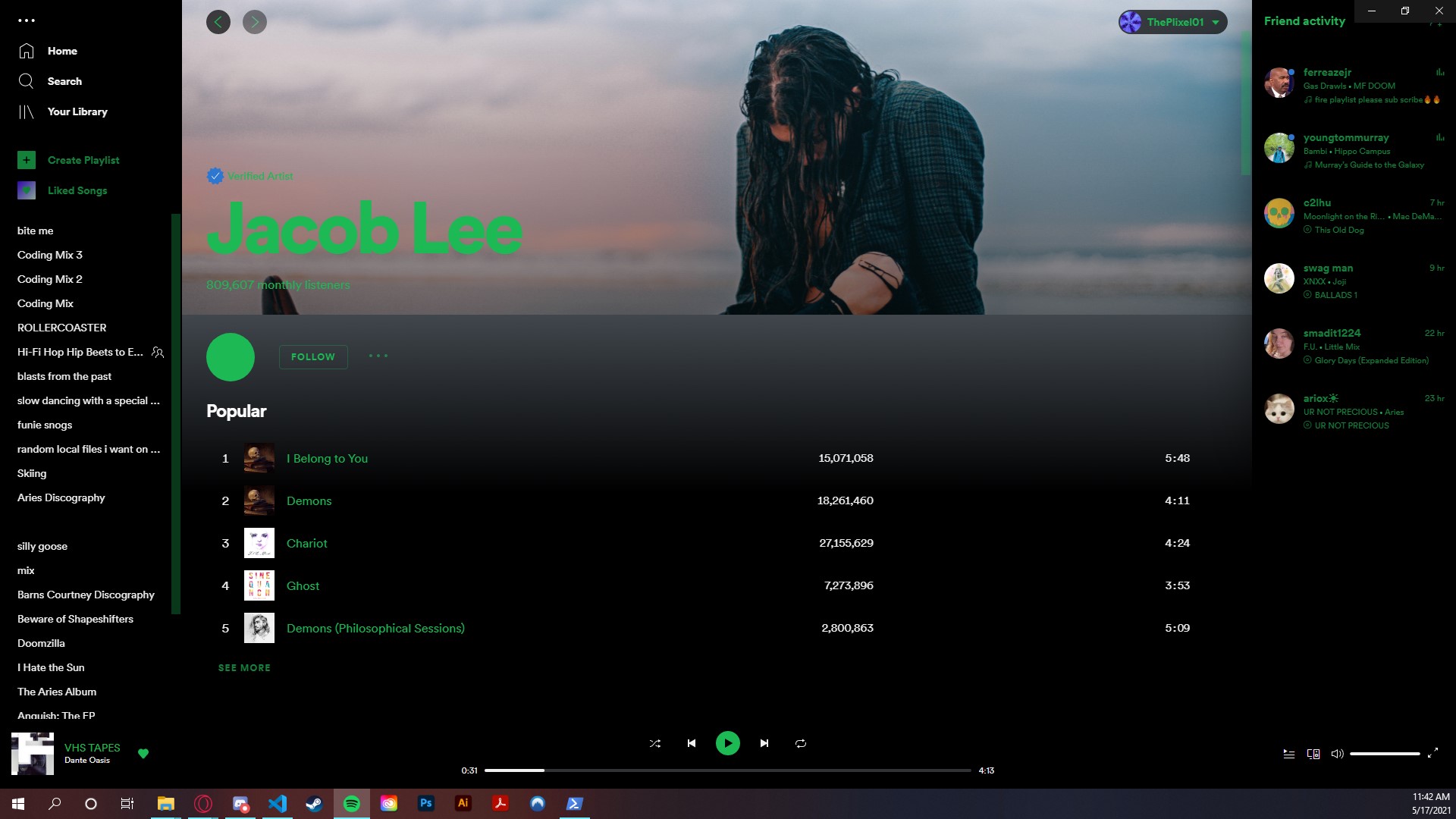Open the Aries Discography playlist
This screenshot has height=819, width=1456.
tap(61, 497)
